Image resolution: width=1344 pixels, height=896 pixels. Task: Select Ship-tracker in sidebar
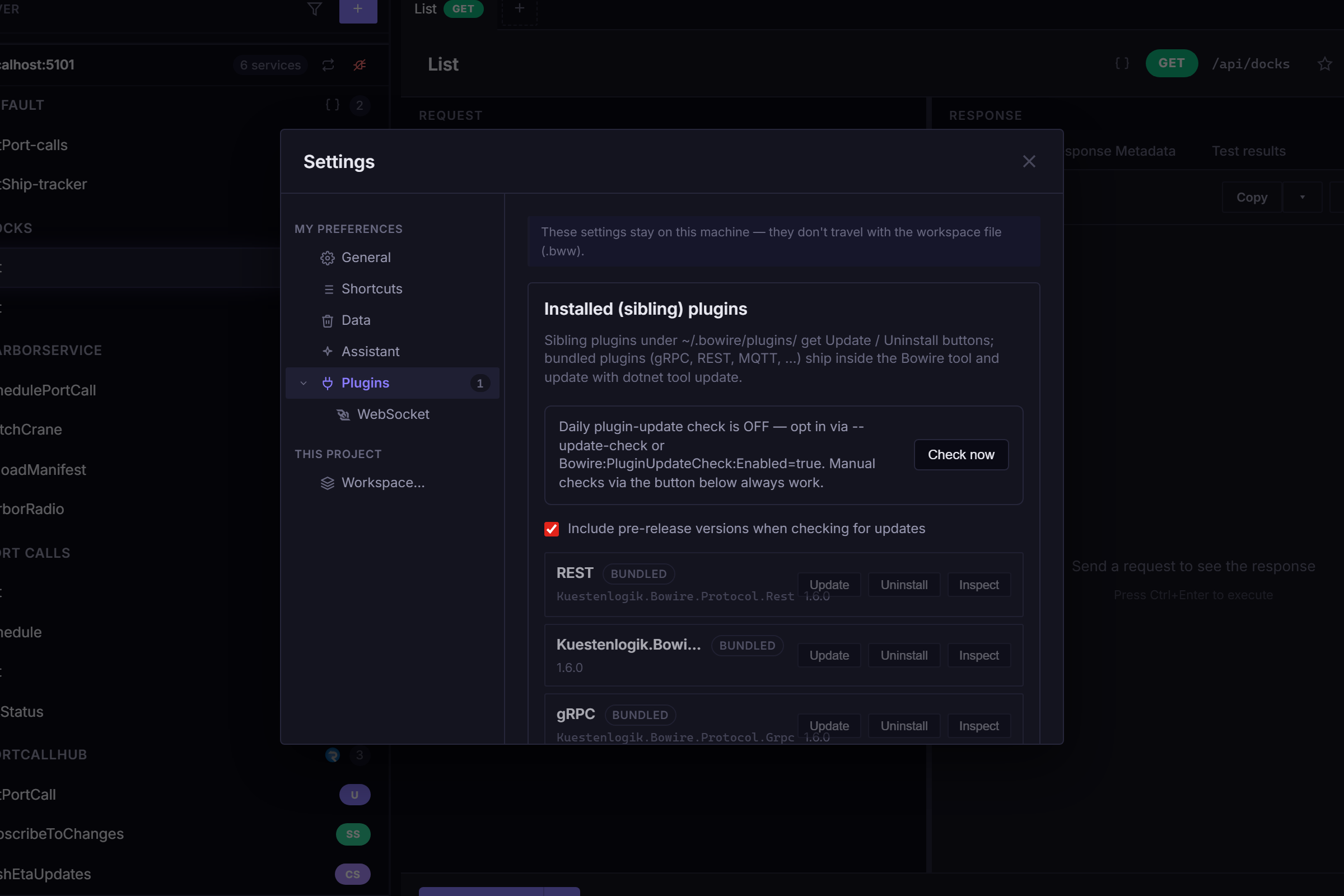(194, 184)
